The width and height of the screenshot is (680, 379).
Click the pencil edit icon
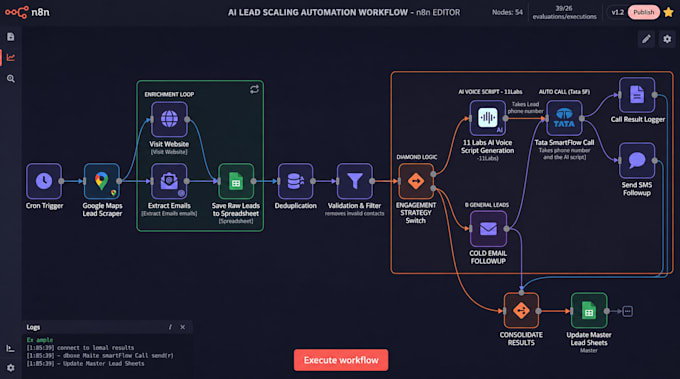(x=646, y=39)
